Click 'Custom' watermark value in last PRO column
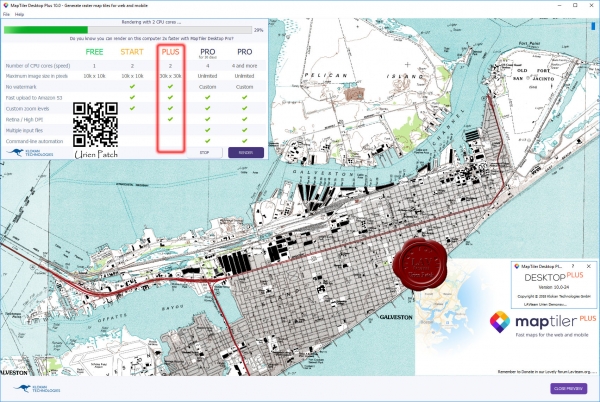 coord(245,87)
